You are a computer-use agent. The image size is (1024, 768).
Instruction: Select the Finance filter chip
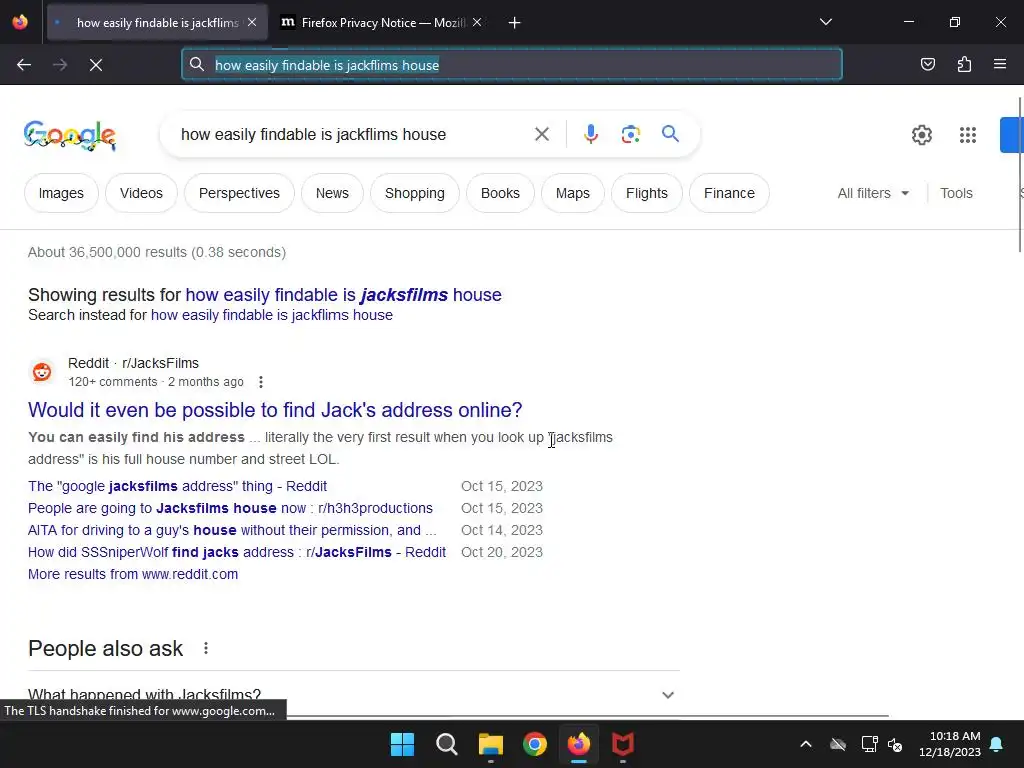point(729,193)
